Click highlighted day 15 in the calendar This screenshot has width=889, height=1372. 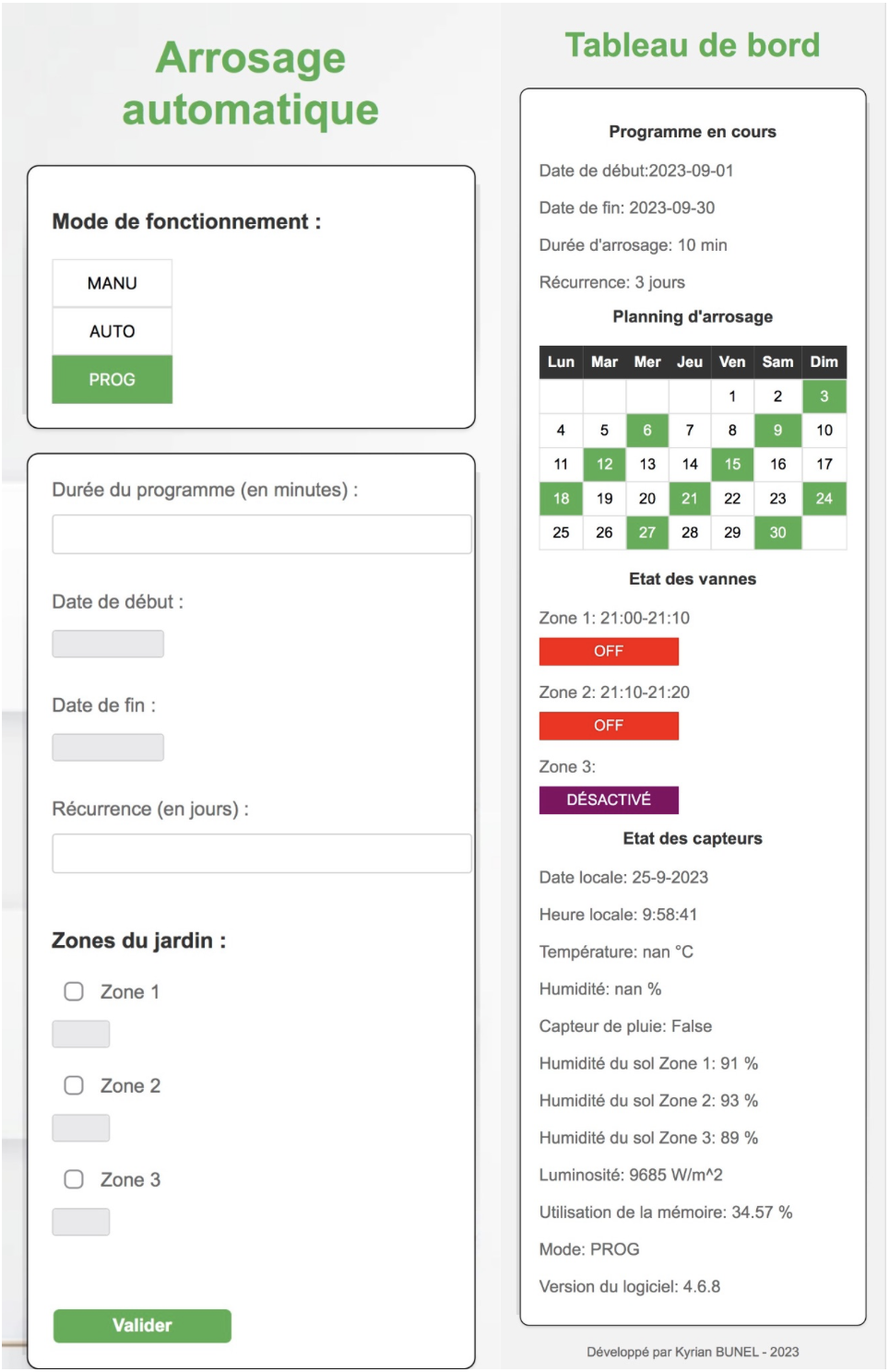click(732, 464)
